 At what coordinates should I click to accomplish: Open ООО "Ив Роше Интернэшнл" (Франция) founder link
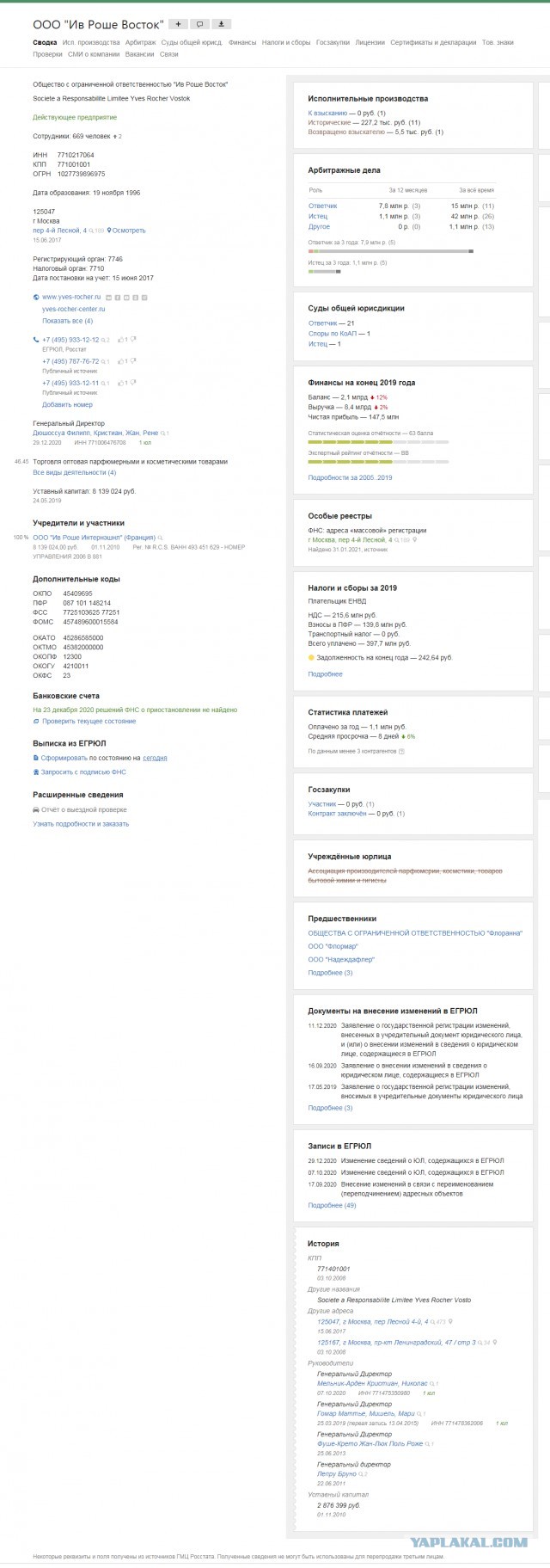click(x=95, y=538)
